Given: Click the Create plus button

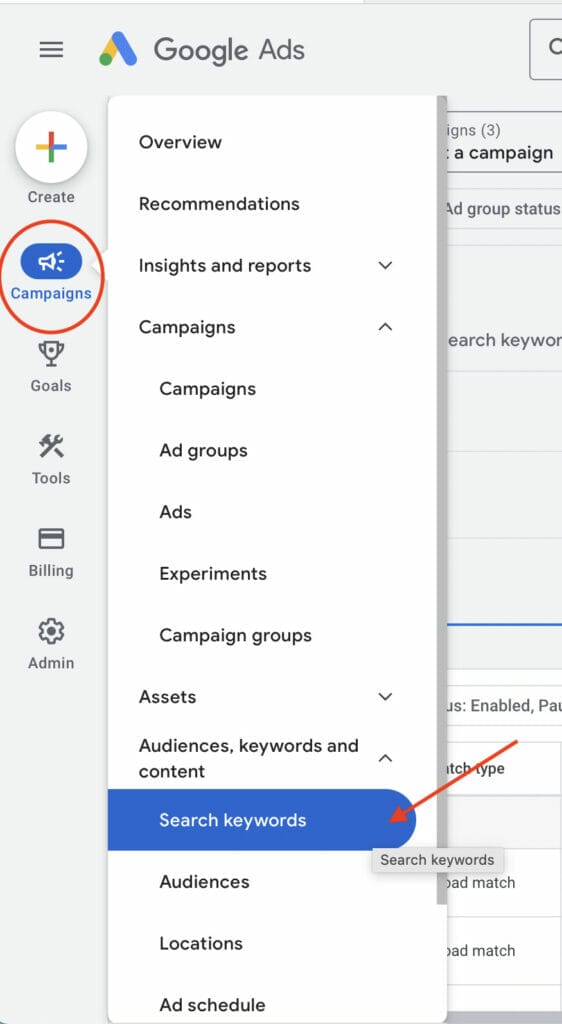Looking at the screenshot, I should point(52,146).
